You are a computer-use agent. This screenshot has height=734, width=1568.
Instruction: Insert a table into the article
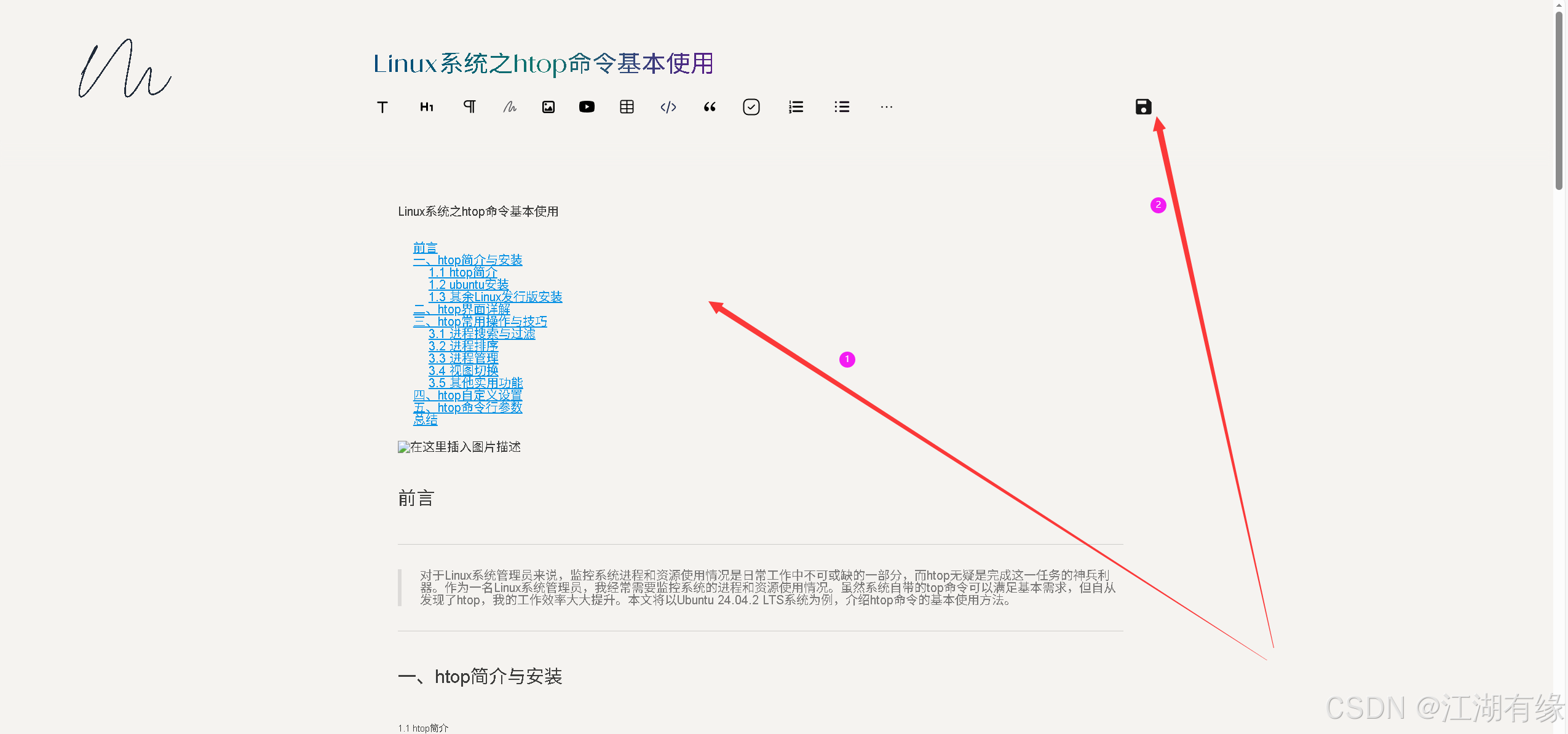pos(627,106)
